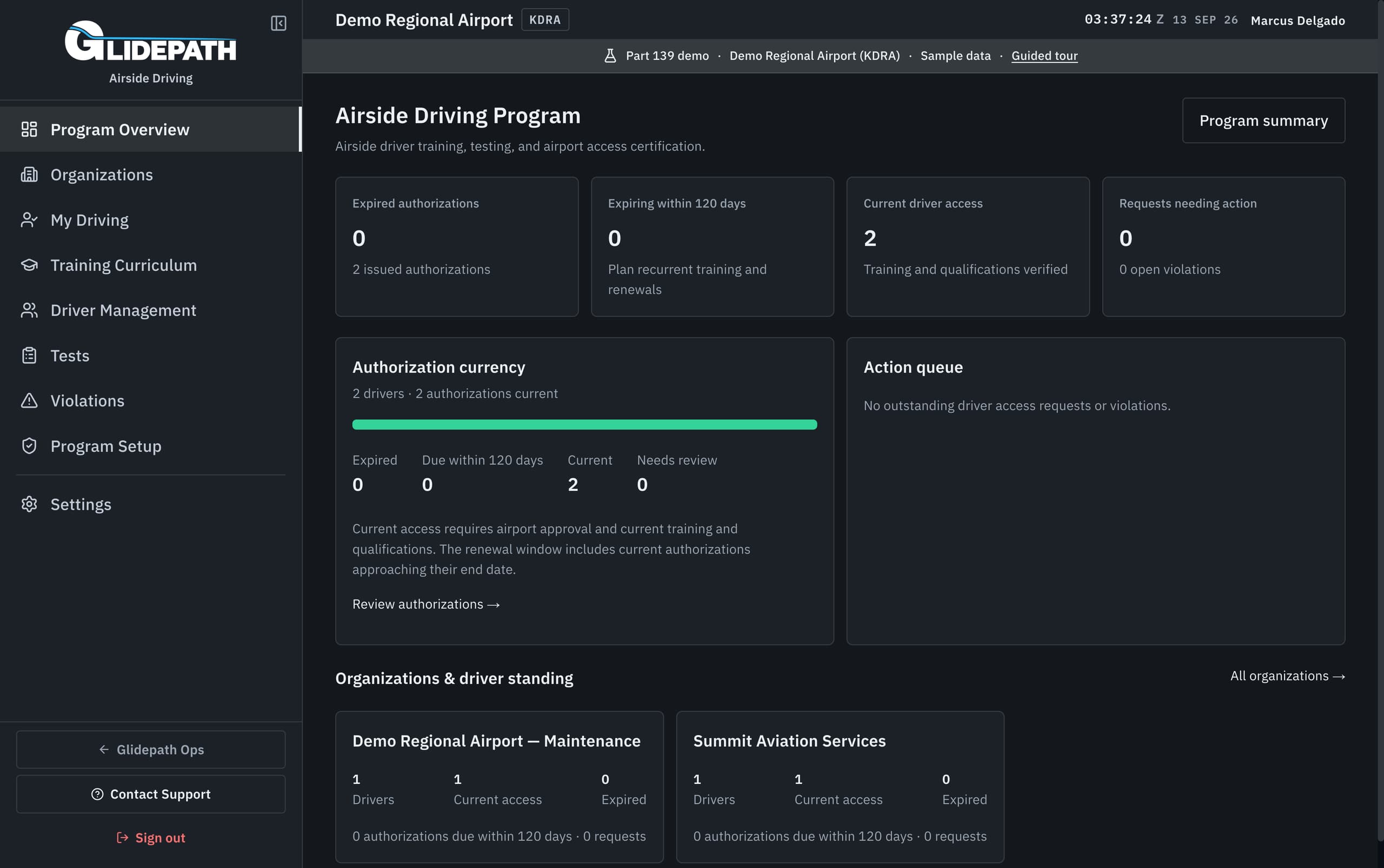Click the Marcus Delgado user name
Screen dimensions: 1384x868
click(1297, 20)
